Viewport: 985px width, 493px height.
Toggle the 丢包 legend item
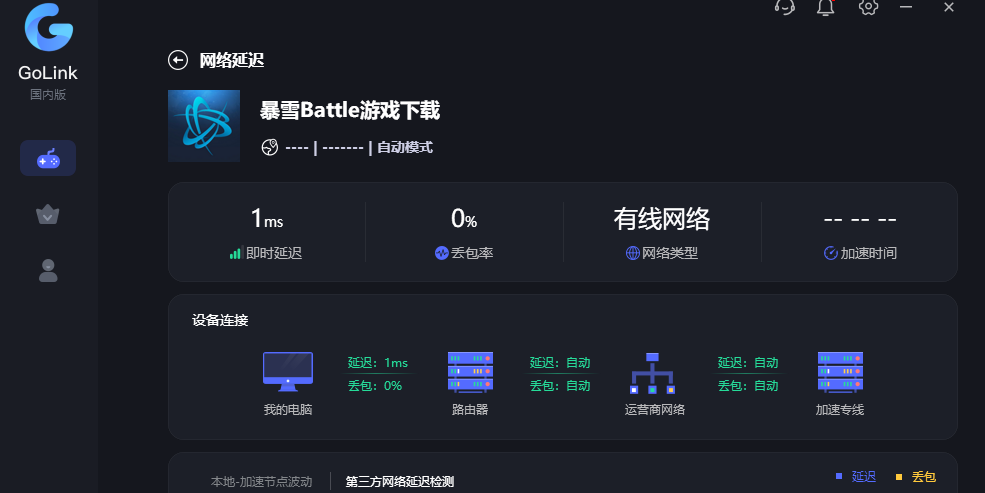[x=916, y=477]
